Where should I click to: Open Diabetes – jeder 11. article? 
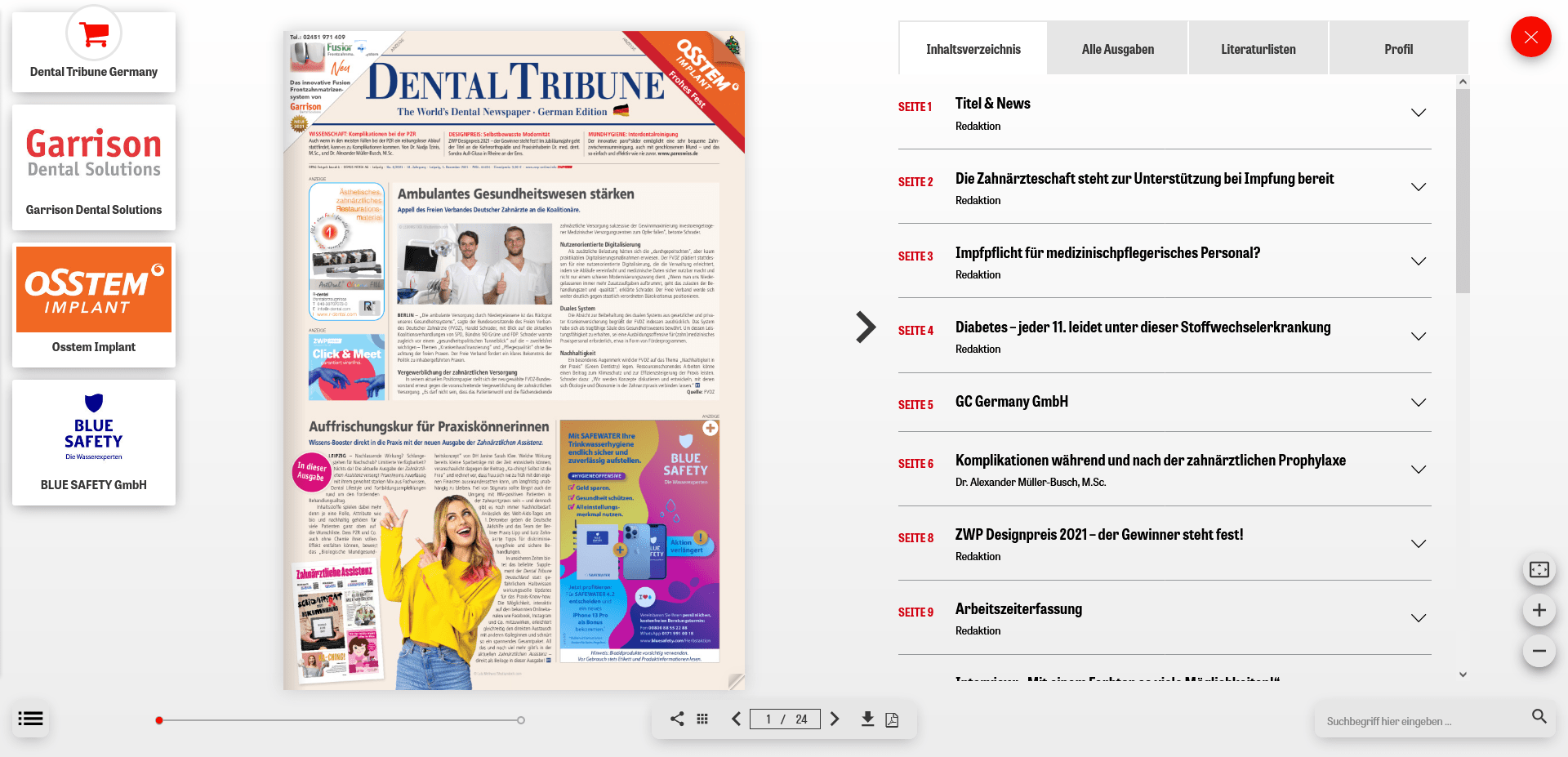(x=1143, y=327)
